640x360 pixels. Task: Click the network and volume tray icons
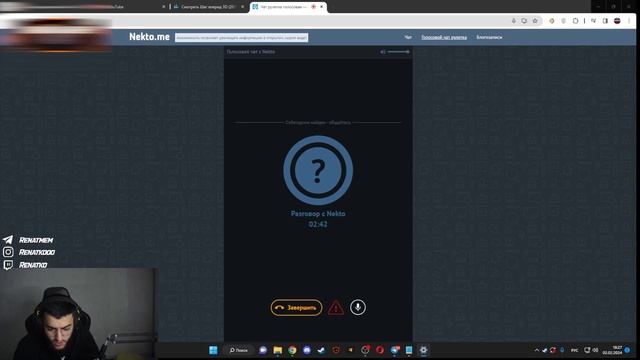coord(591,350)
